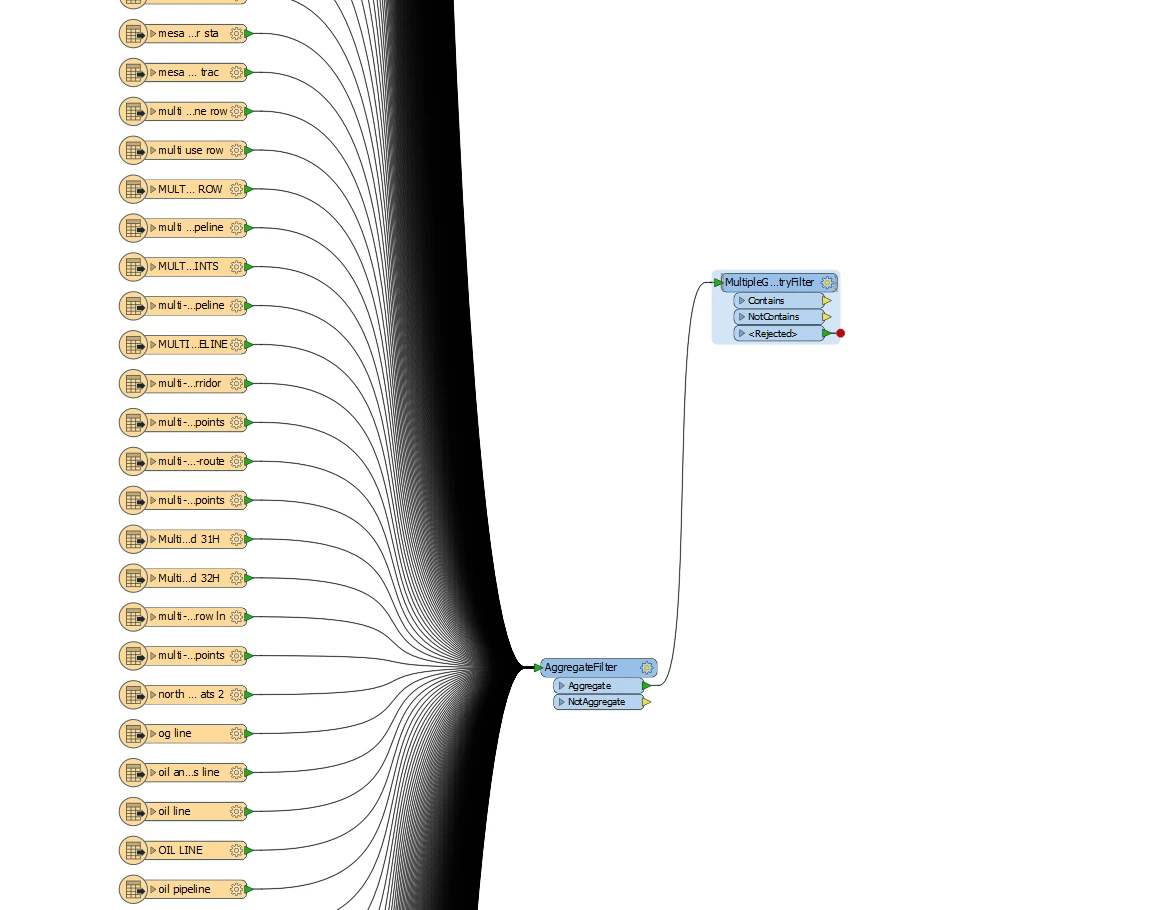This screenshot has height=910, width=1155.
Task: Click gear icon on 'mesa ...r sta' feature type
Action: pos(236,33)
